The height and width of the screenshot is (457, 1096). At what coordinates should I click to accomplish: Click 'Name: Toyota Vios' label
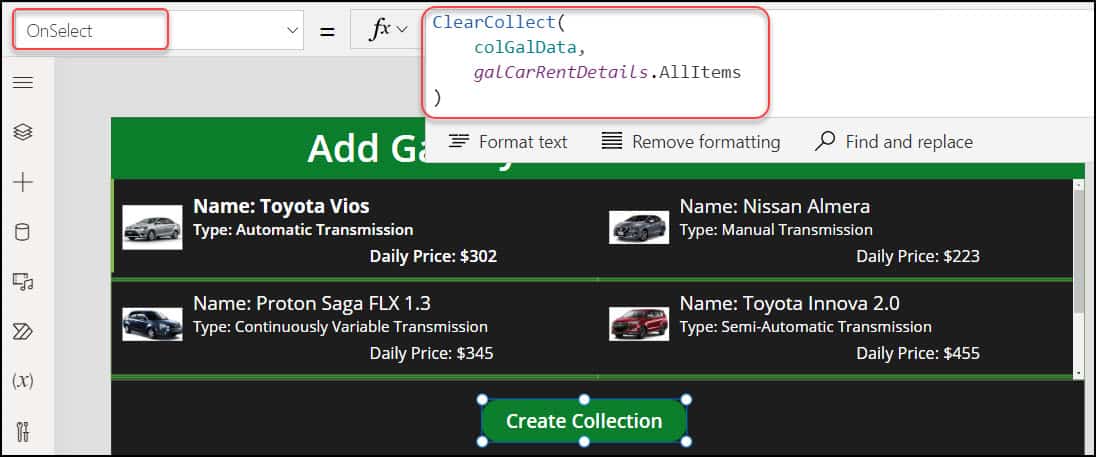[x=281, y=206]
